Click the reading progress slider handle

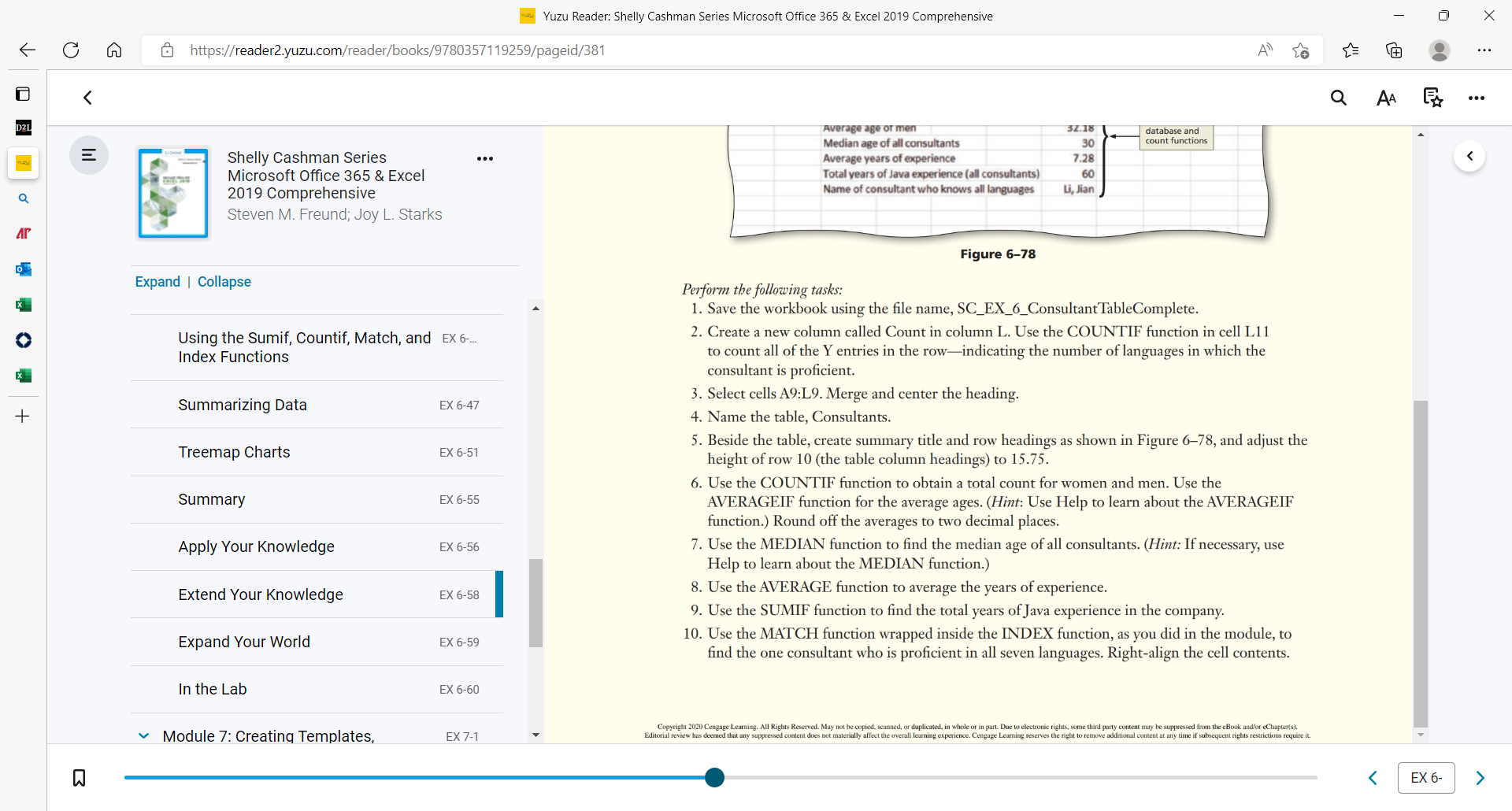[714, 778]
